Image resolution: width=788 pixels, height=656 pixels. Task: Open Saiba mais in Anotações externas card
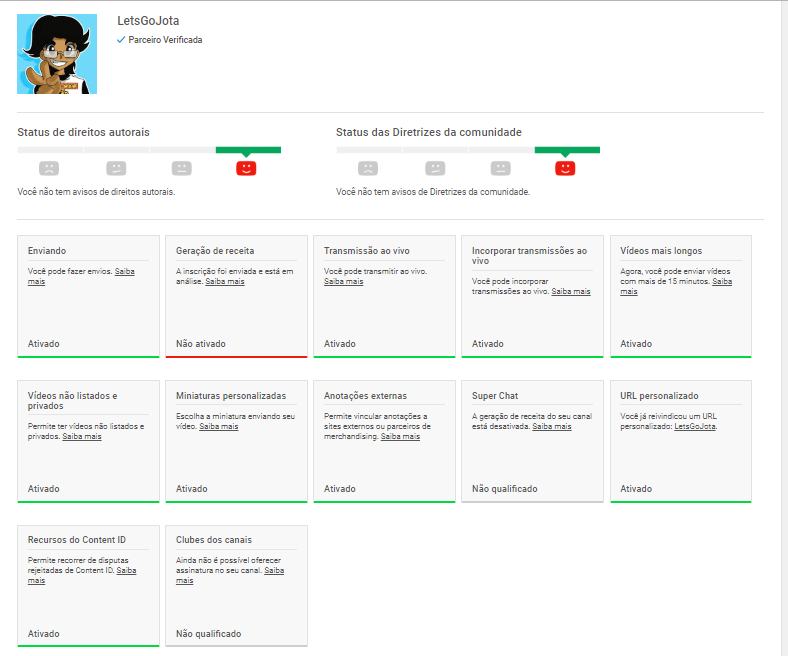tap(400, 436)
